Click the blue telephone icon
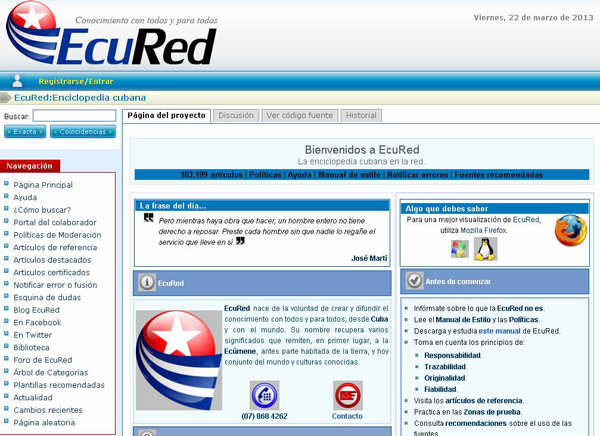600x436 pixels. pyautogui.click(x=264, y=395)
